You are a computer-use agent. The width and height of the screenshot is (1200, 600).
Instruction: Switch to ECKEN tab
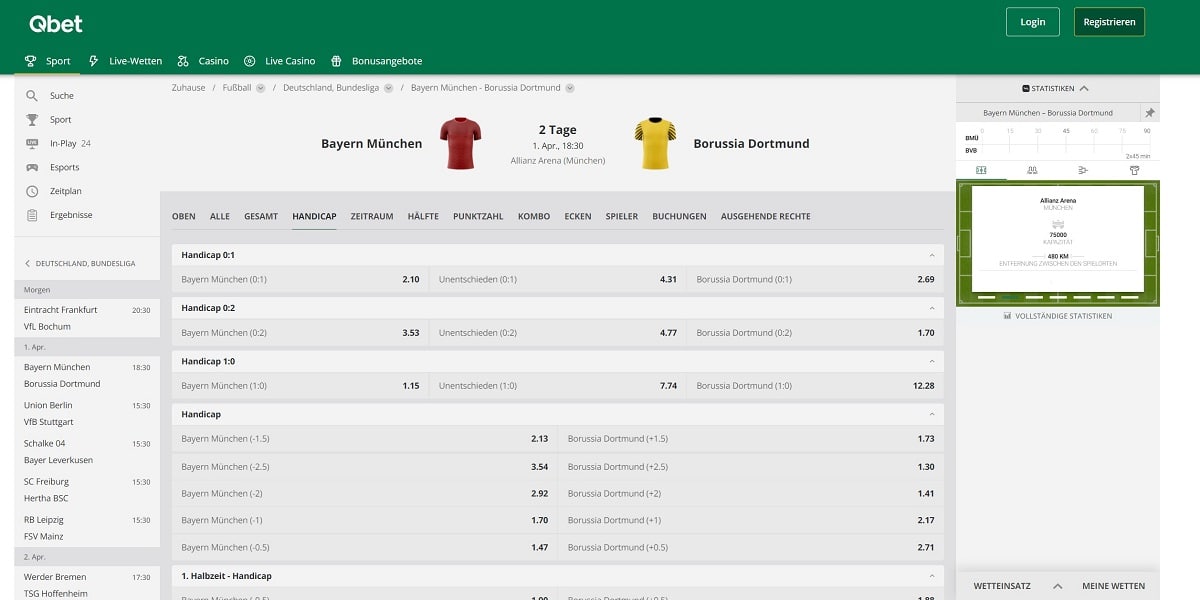(x=578, y=216)
